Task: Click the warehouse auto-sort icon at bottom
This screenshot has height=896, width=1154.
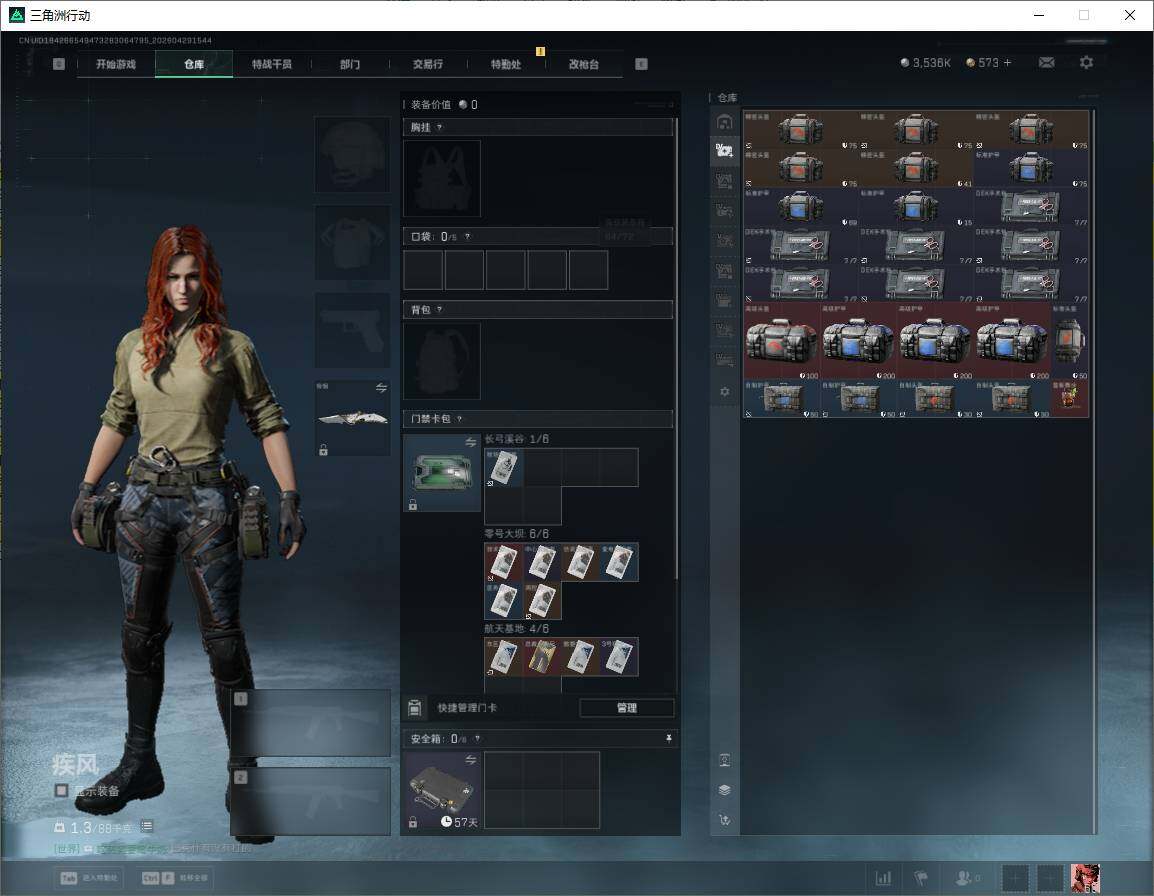Action: pyautogui.click(x=724, y=819)
